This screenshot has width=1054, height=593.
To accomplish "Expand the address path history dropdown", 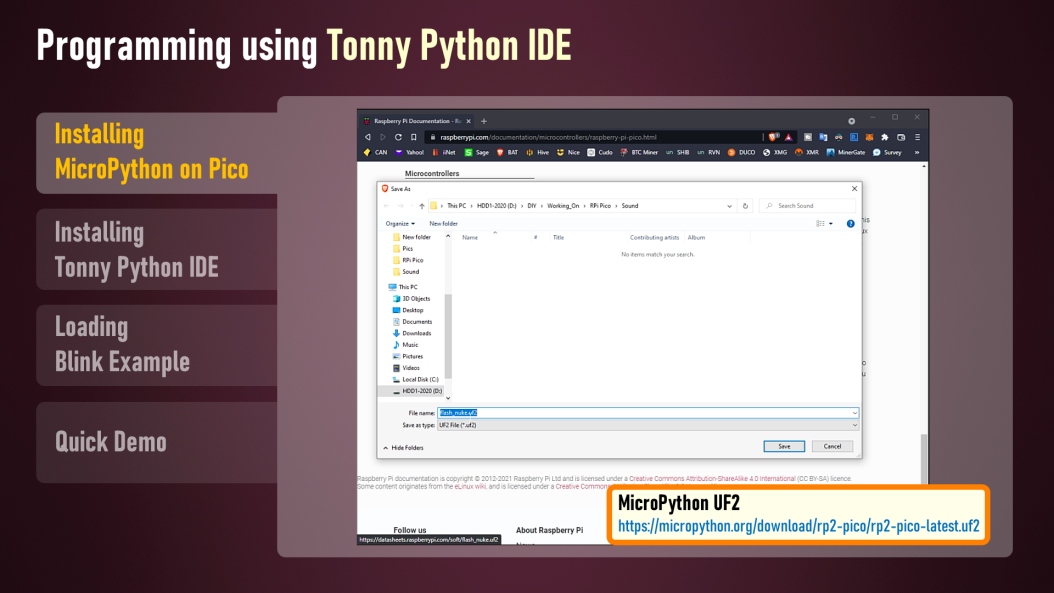I will (x=729, y=206).
